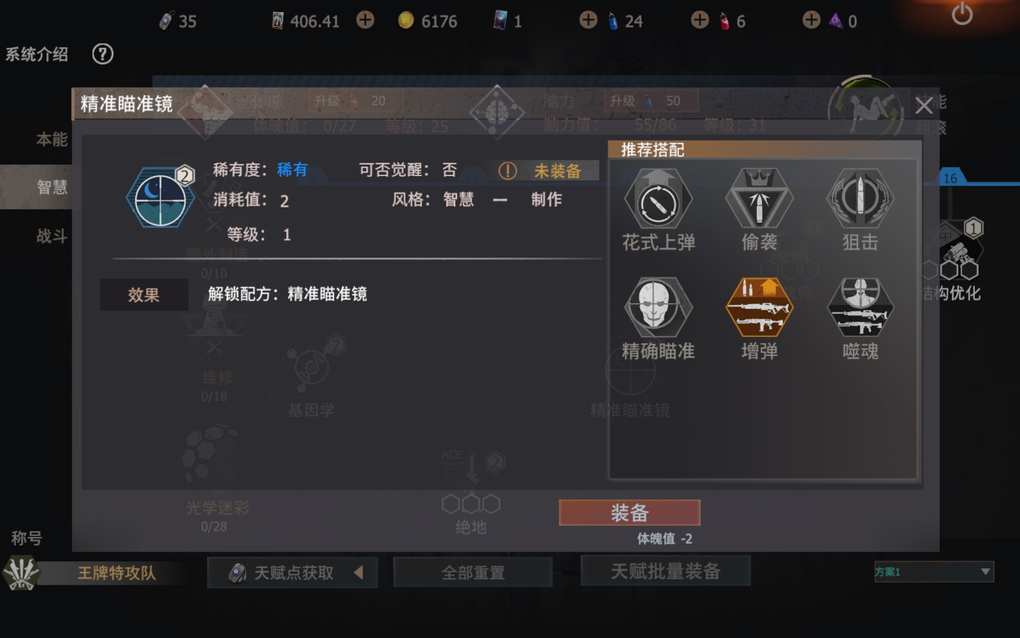The image size is (1020, 638).
Task: Open the 系统介绍 help question mark
Action: pyautogui.click(x=102, y=54)
